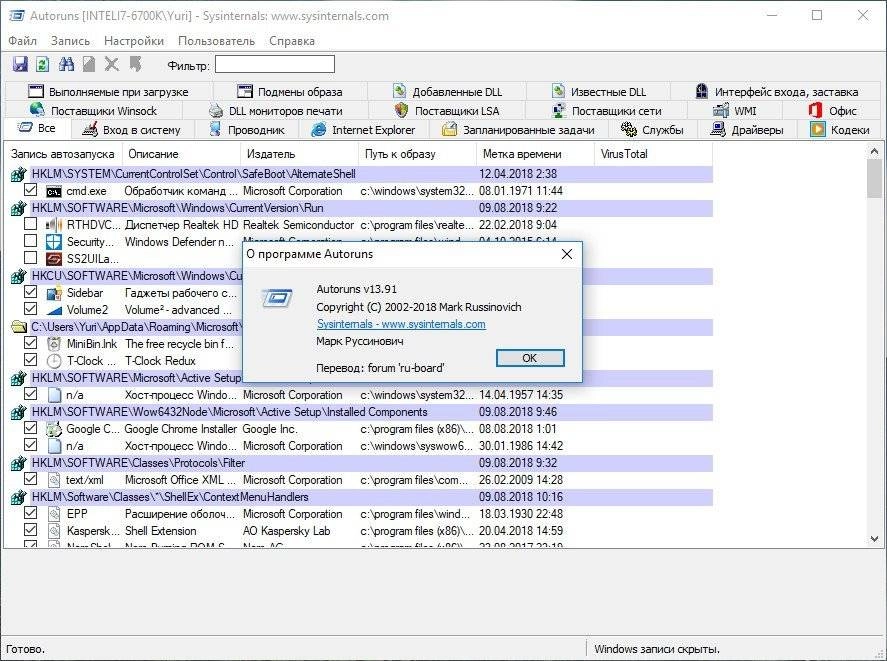Switch to the Известные DLL tab

point(598,92)
